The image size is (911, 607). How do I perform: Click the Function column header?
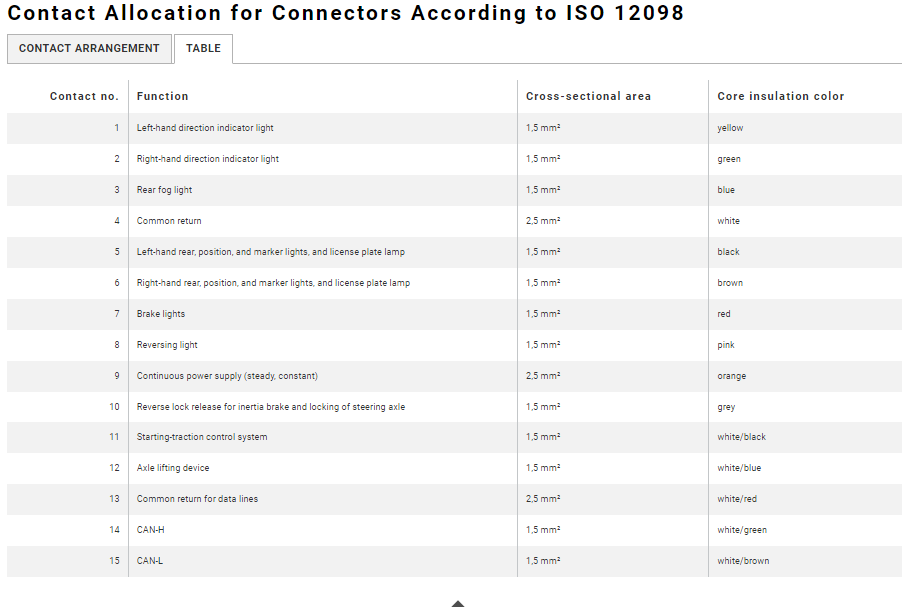pyautogui.click(x=162, y=96)
